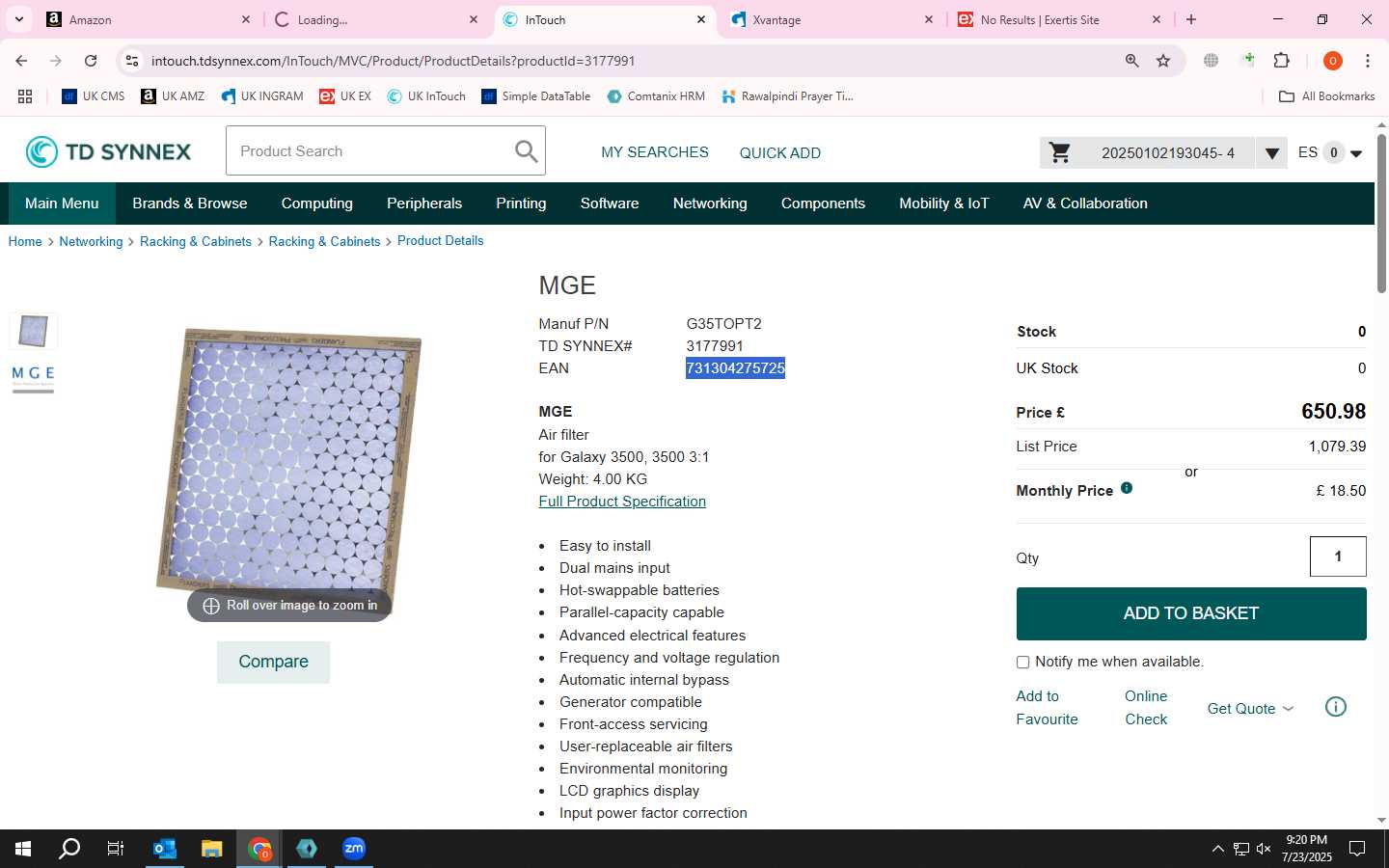Open Windows taskbar search
The height and width of the screenshot is (868, 1389).
[x=69, y=849]
